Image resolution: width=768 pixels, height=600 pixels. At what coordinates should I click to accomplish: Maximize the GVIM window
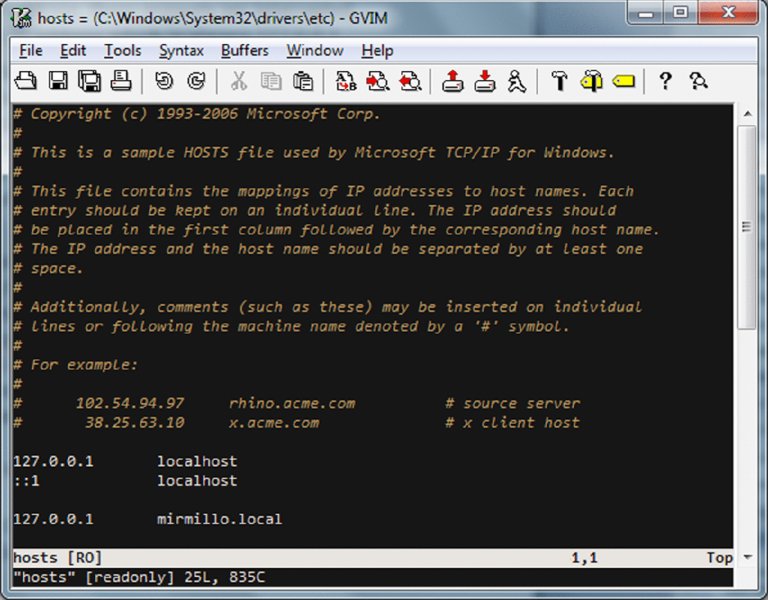[680, 13]
